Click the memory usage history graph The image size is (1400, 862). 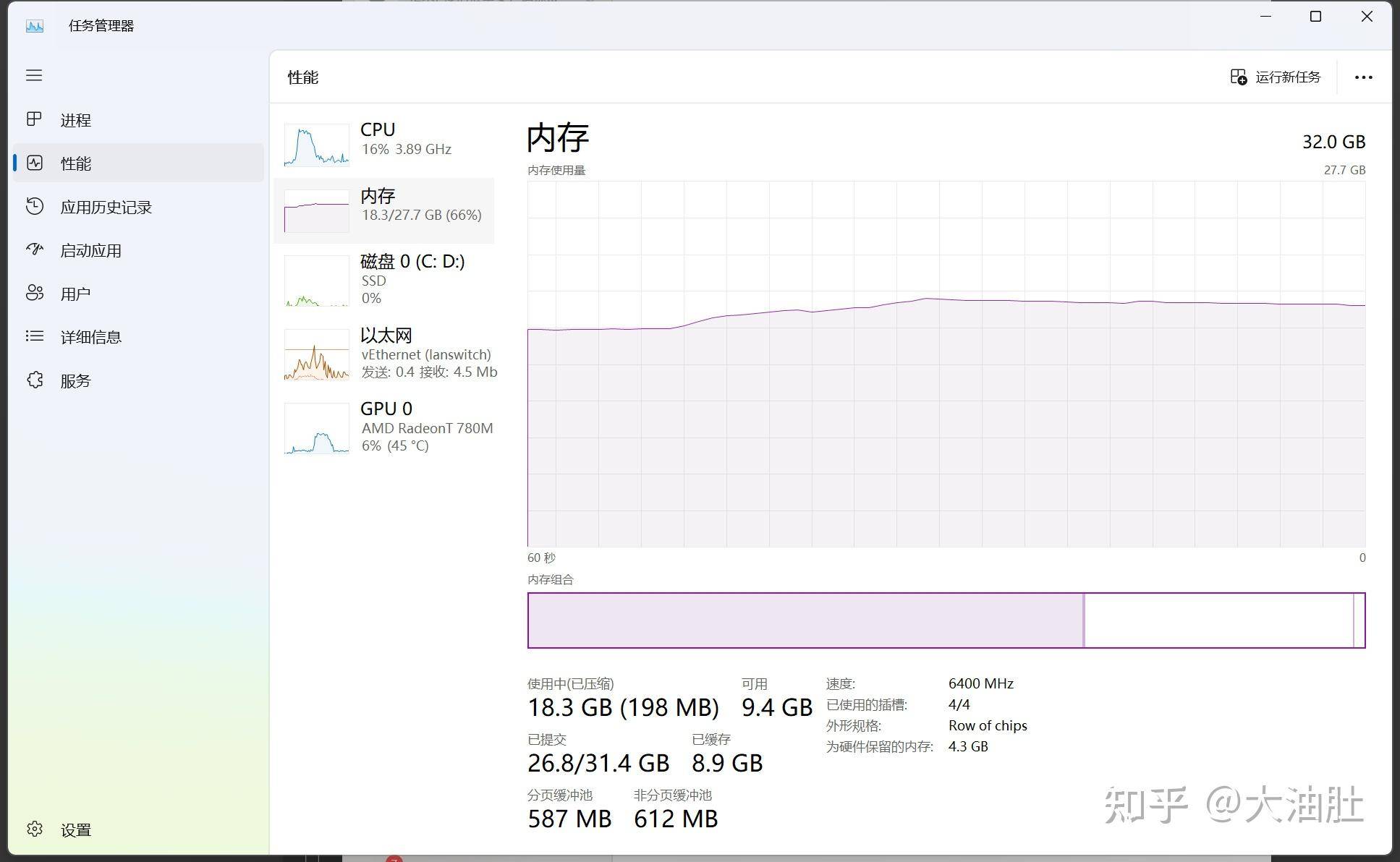[x=946, y=364]
